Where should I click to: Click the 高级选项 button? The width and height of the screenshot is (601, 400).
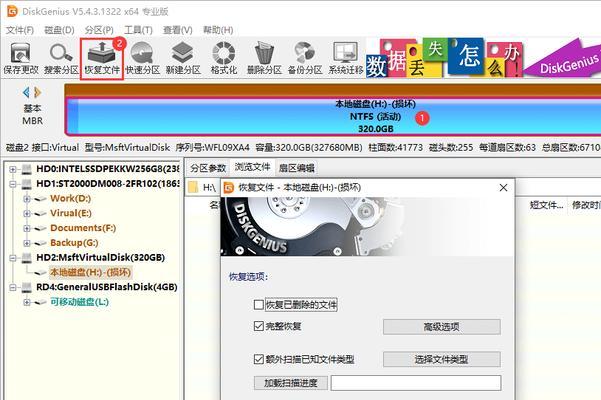click(442, 327)
